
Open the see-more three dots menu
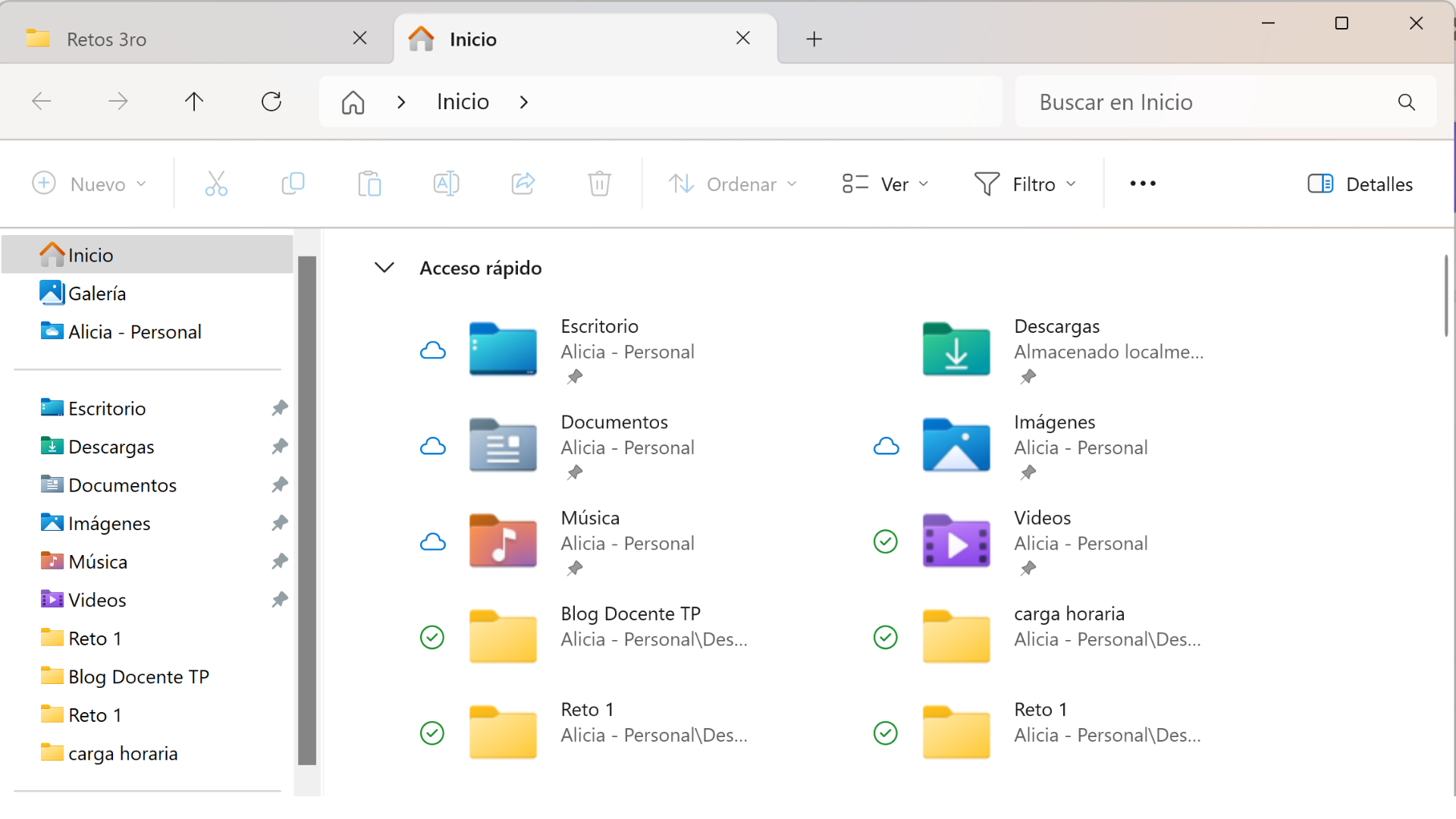point(1143,184)
